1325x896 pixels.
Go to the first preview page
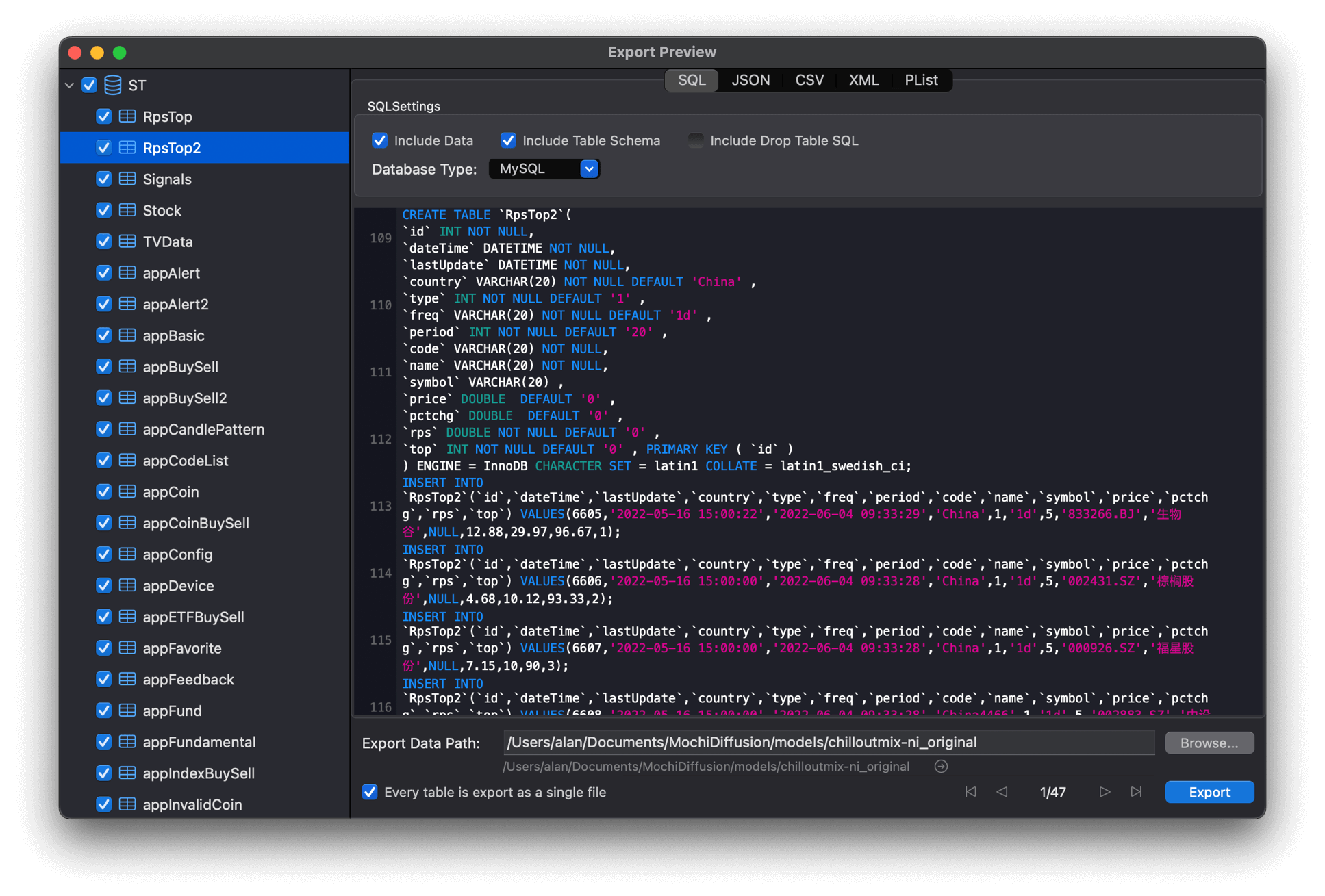tap(970, 792)
